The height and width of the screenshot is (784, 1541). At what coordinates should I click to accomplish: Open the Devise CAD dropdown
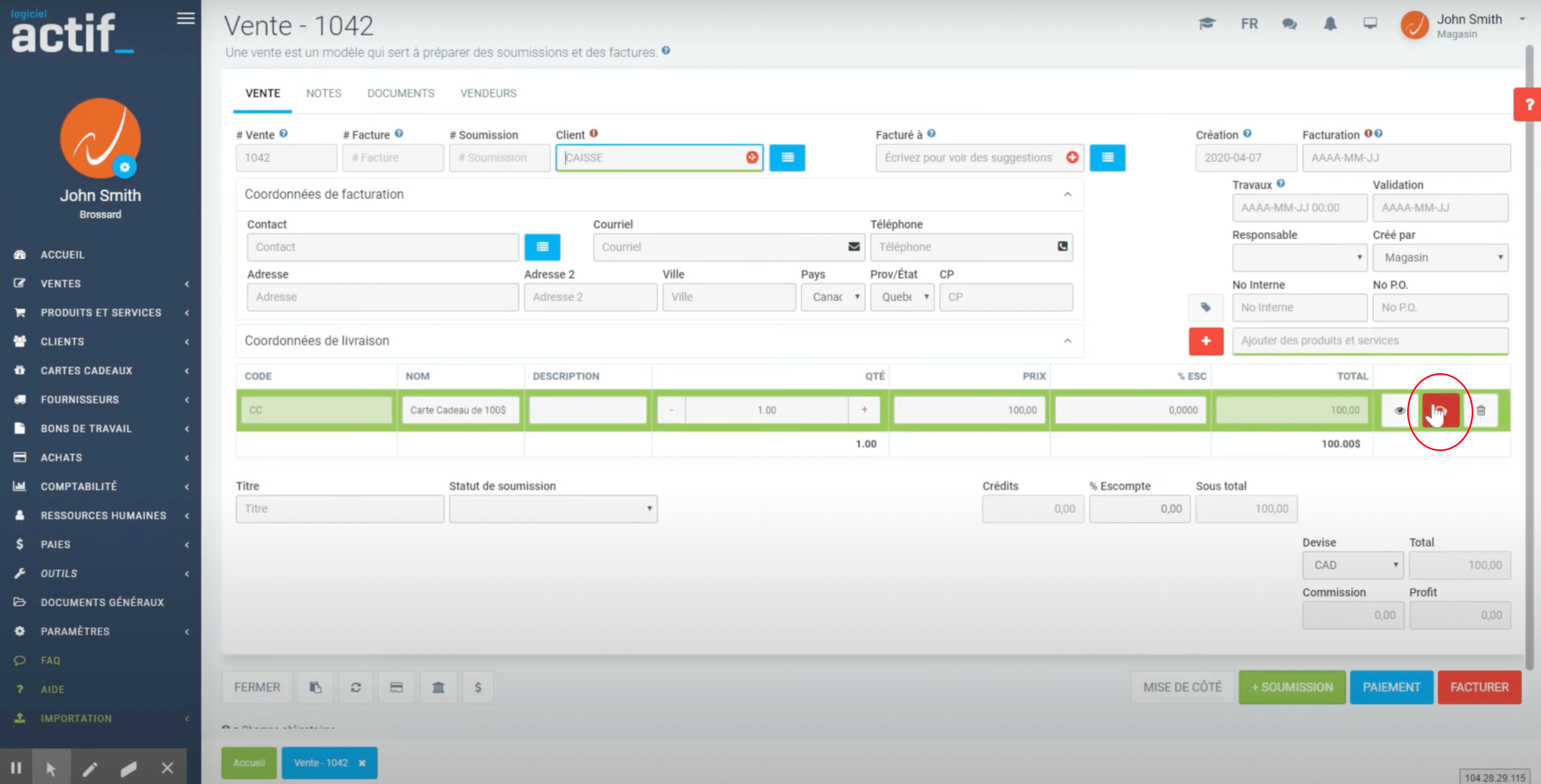(x=1352, y=565)
